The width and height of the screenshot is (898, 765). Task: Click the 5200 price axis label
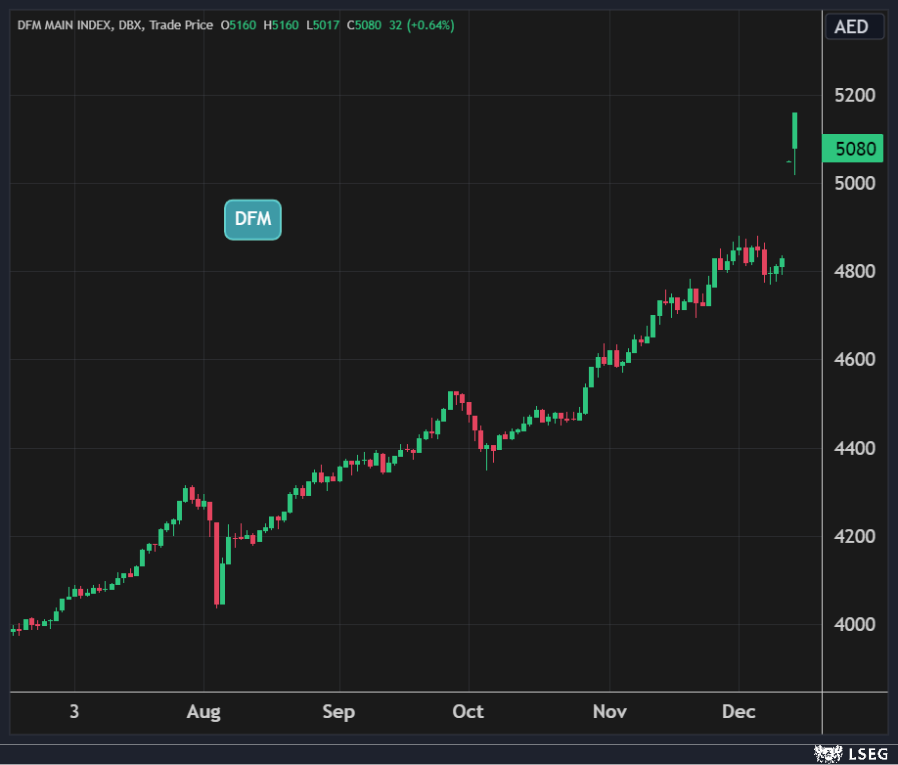click(855, 96)
